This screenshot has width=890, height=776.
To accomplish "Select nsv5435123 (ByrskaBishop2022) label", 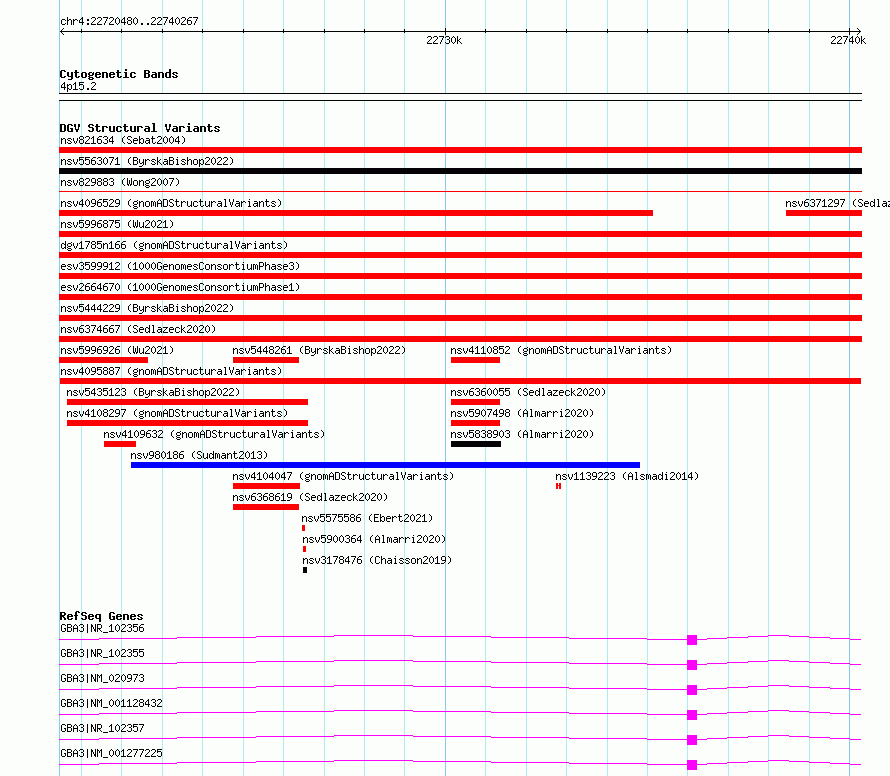I will 153,392.
